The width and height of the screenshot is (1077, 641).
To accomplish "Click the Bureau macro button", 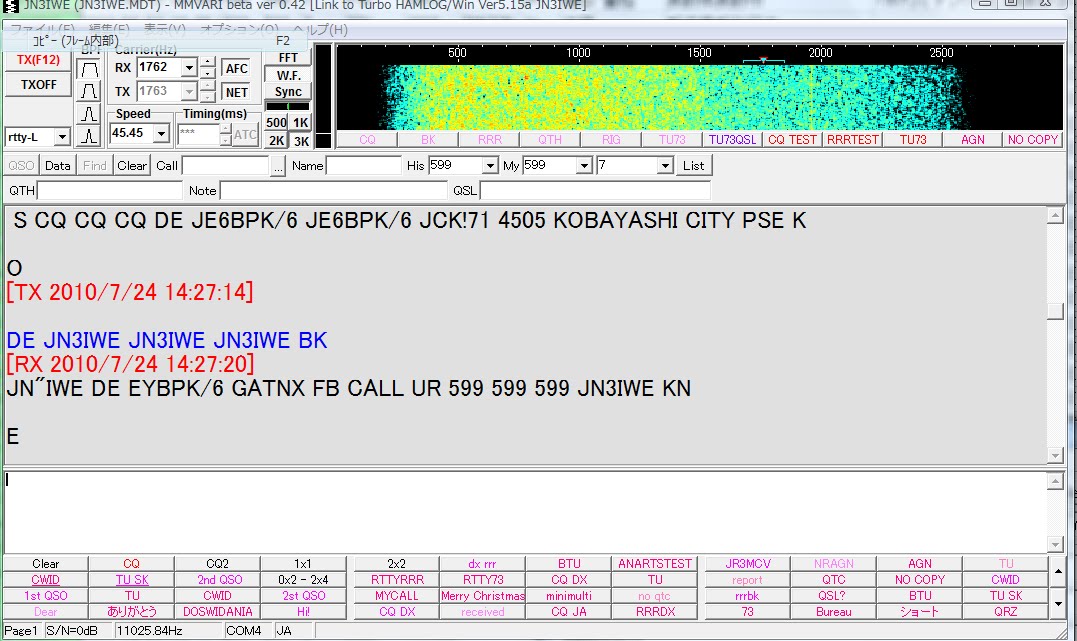I will coord(834,611).
